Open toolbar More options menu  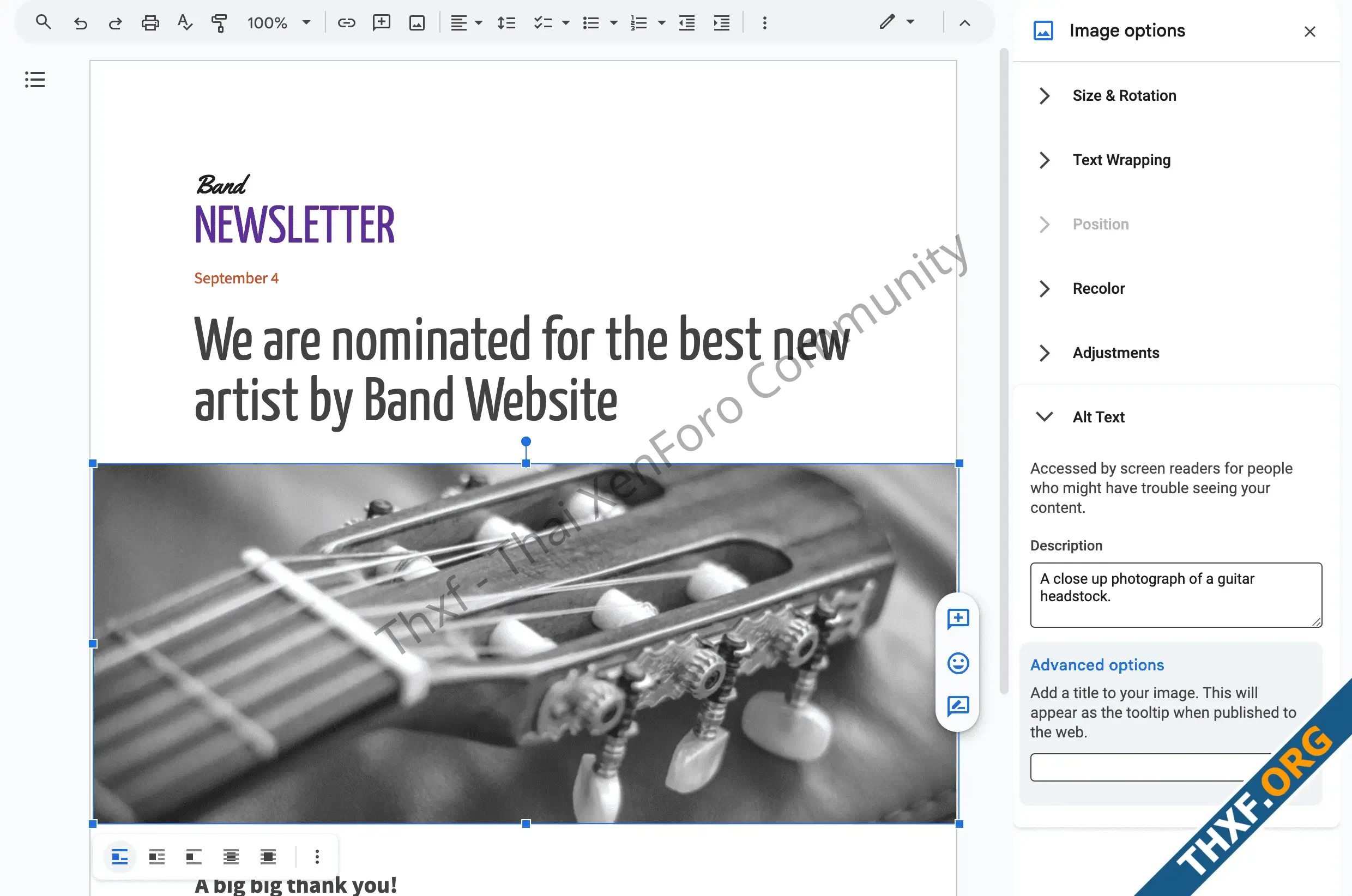(764, 23)
